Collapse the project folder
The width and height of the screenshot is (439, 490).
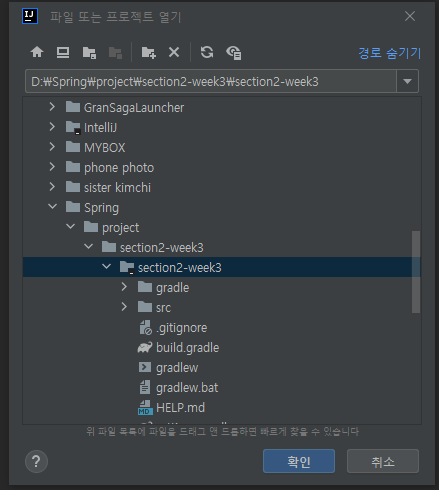tap(70, 227)
